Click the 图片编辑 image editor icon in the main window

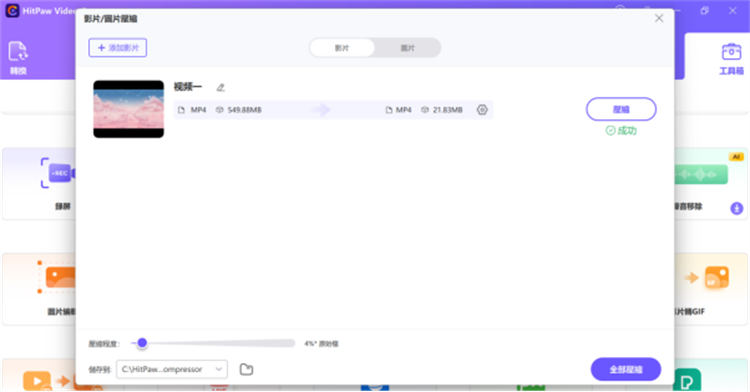(x=57, y=277)
